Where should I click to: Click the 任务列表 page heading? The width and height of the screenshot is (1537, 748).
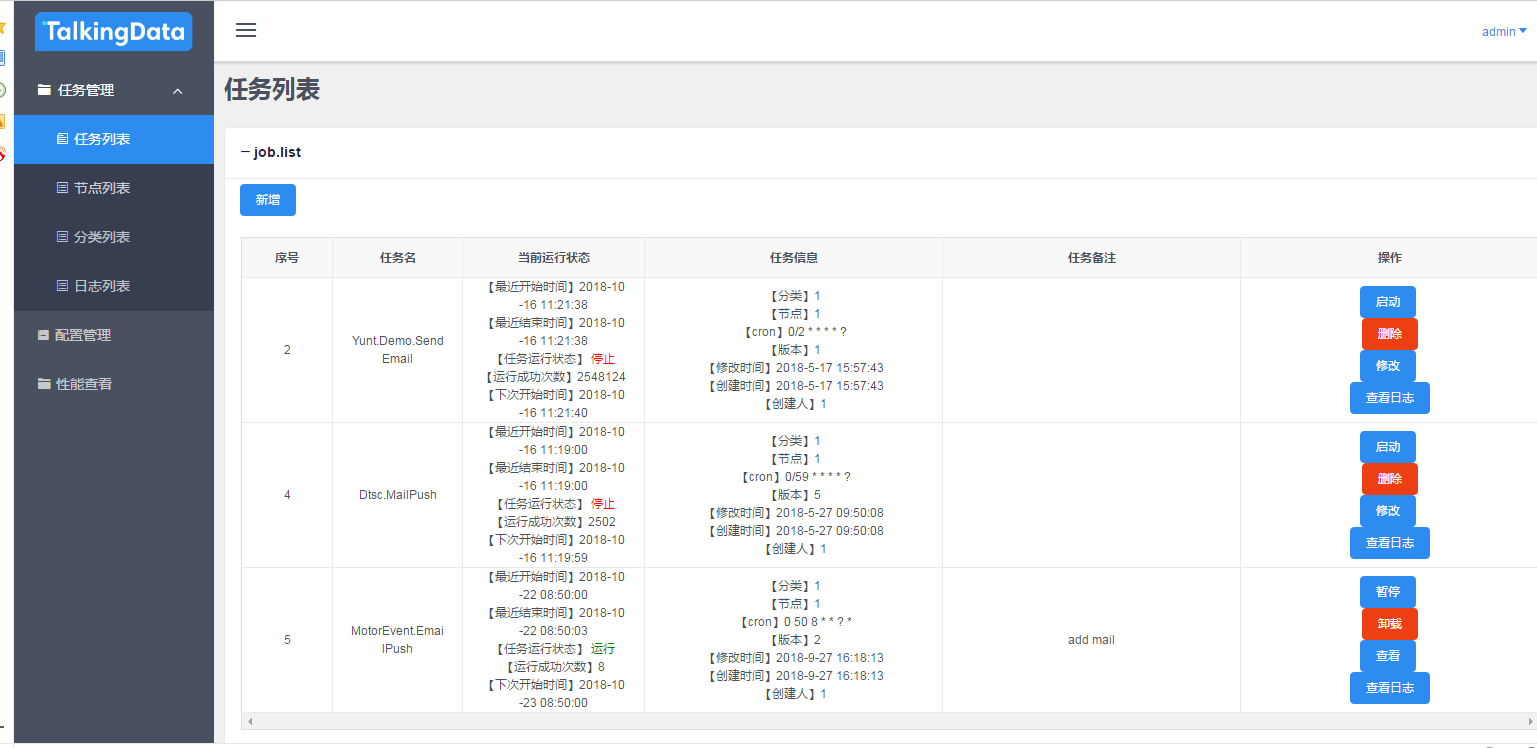(272, 89)
